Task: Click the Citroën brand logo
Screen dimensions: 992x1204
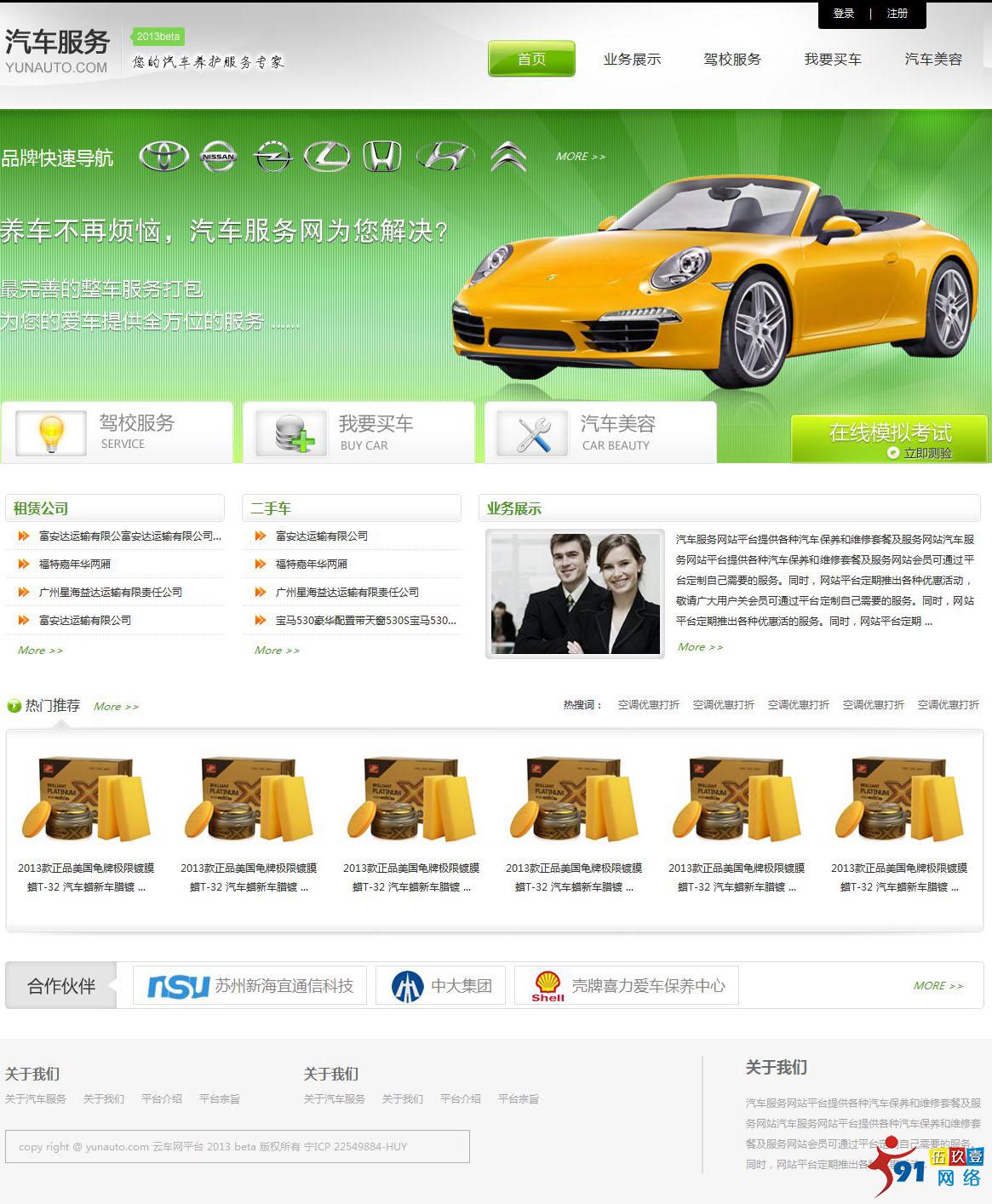Action: coord(508,157)
